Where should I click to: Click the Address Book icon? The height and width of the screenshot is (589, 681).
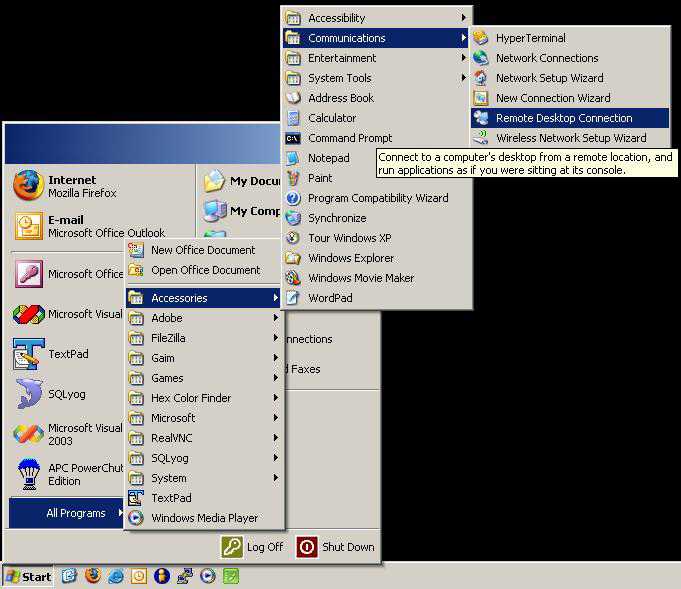[x=293, y=98]
